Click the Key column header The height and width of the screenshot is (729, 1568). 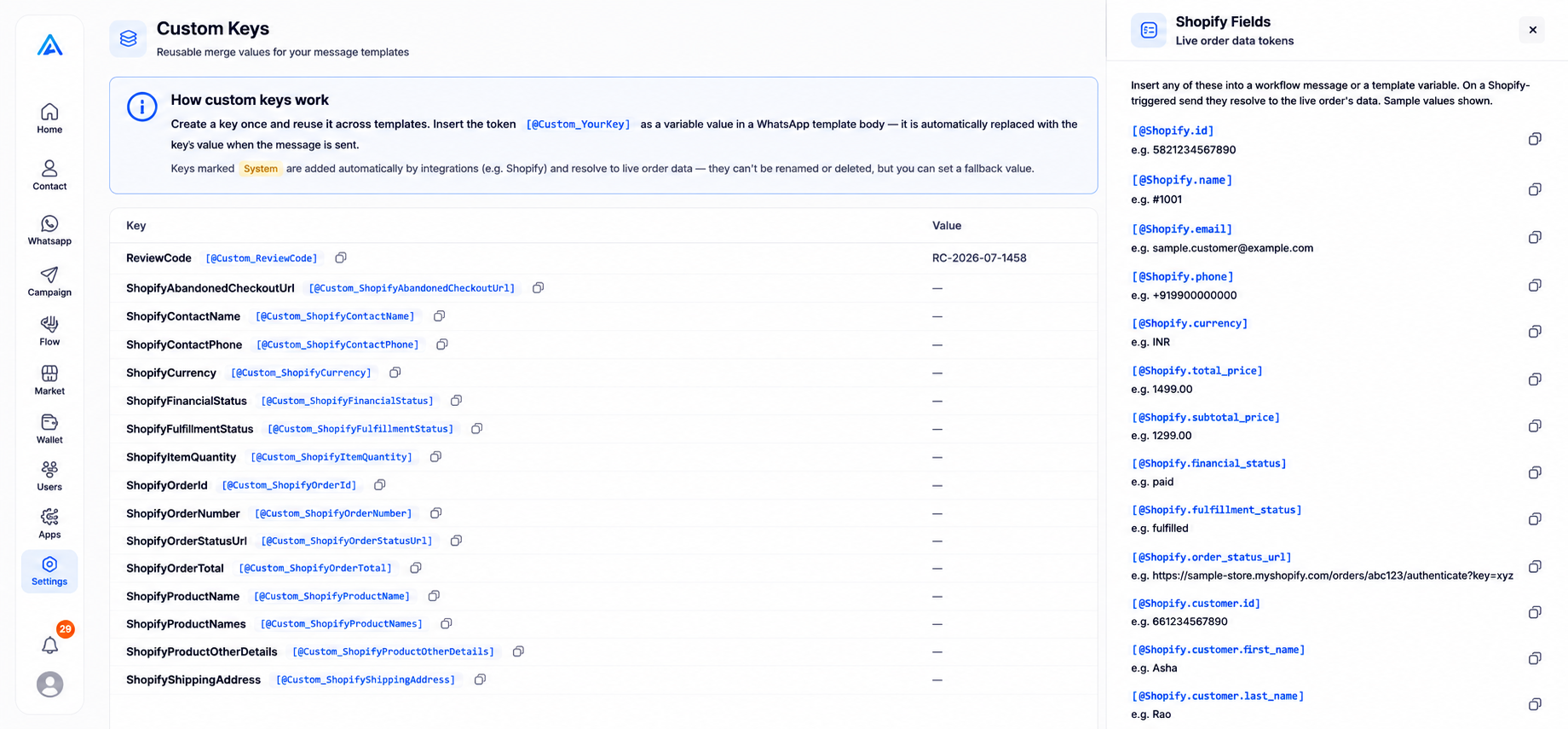pos(136,226)
